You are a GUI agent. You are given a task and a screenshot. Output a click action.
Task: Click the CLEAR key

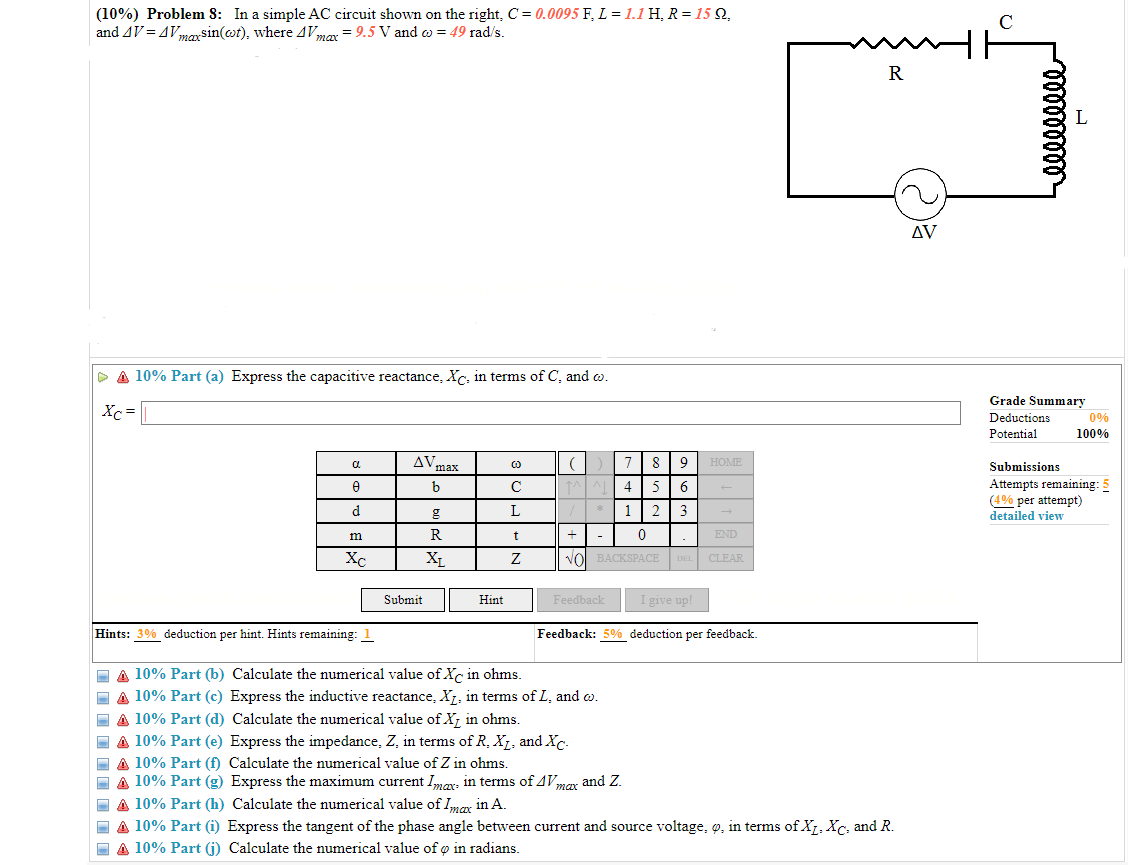click(725, 559)
